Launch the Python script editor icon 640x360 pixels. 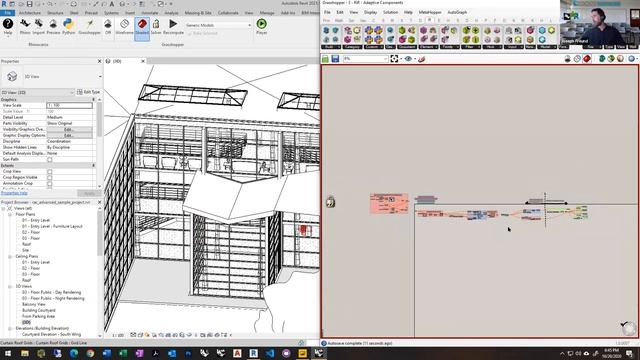point(69,27)
